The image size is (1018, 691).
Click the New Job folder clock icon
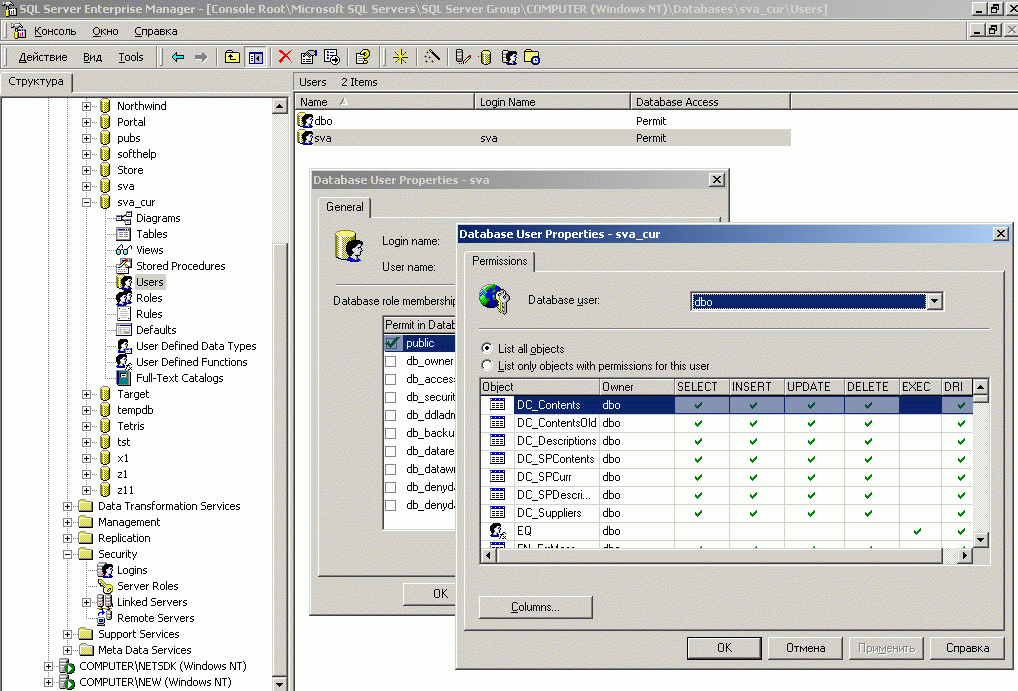(x=532, y=57)
